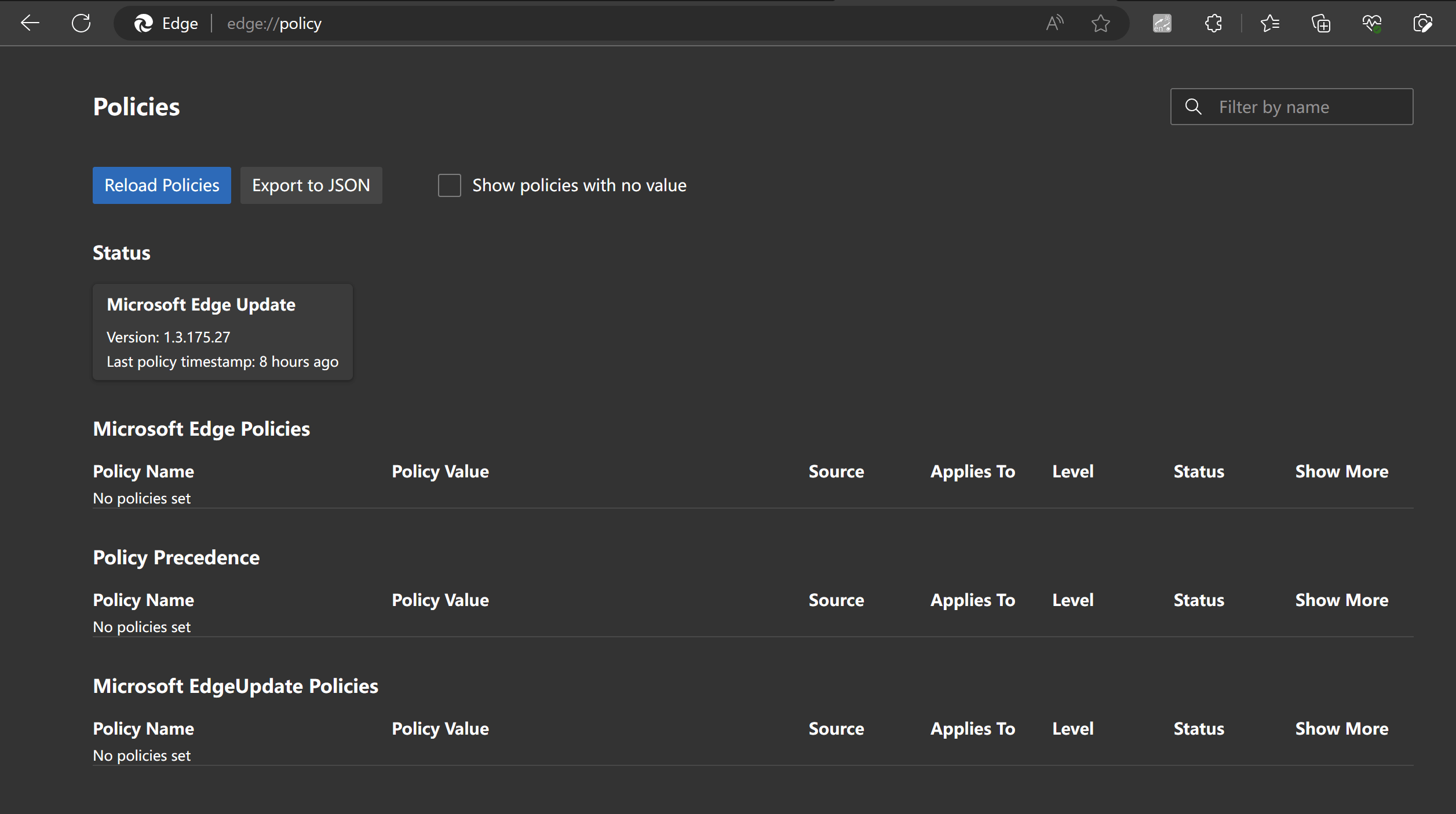1456x814 pixels.
Task: Refresh the page with reload icon
Action: 81,23
